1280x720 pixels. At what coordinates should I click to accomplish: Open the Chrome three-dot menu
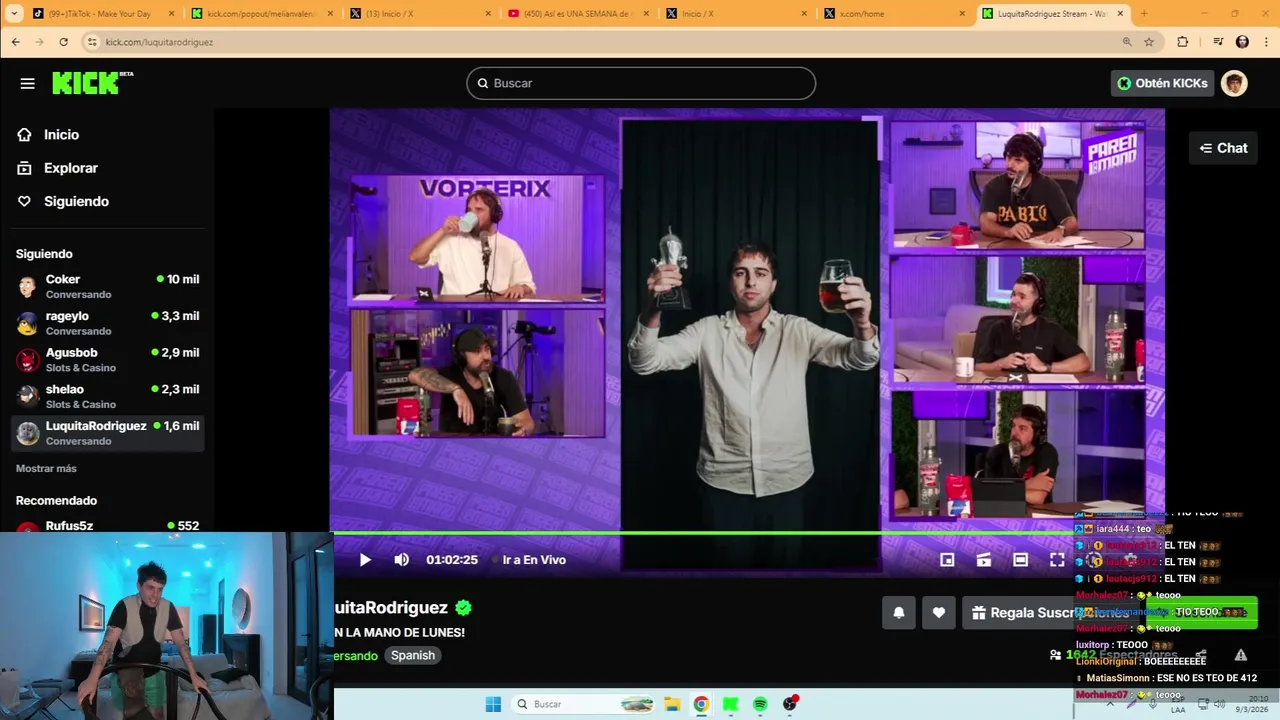1266,42
